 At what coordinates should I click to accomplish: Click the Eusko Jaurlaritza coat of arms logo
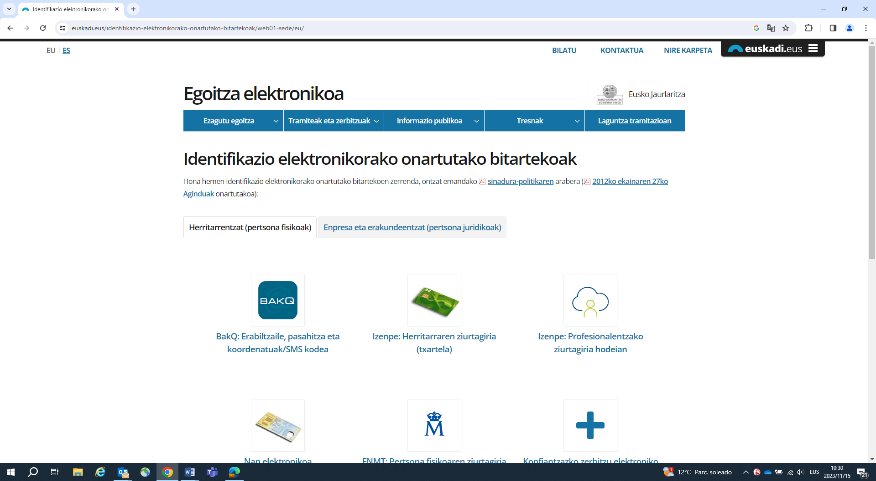pyautogui.click(x=609, y=95)
